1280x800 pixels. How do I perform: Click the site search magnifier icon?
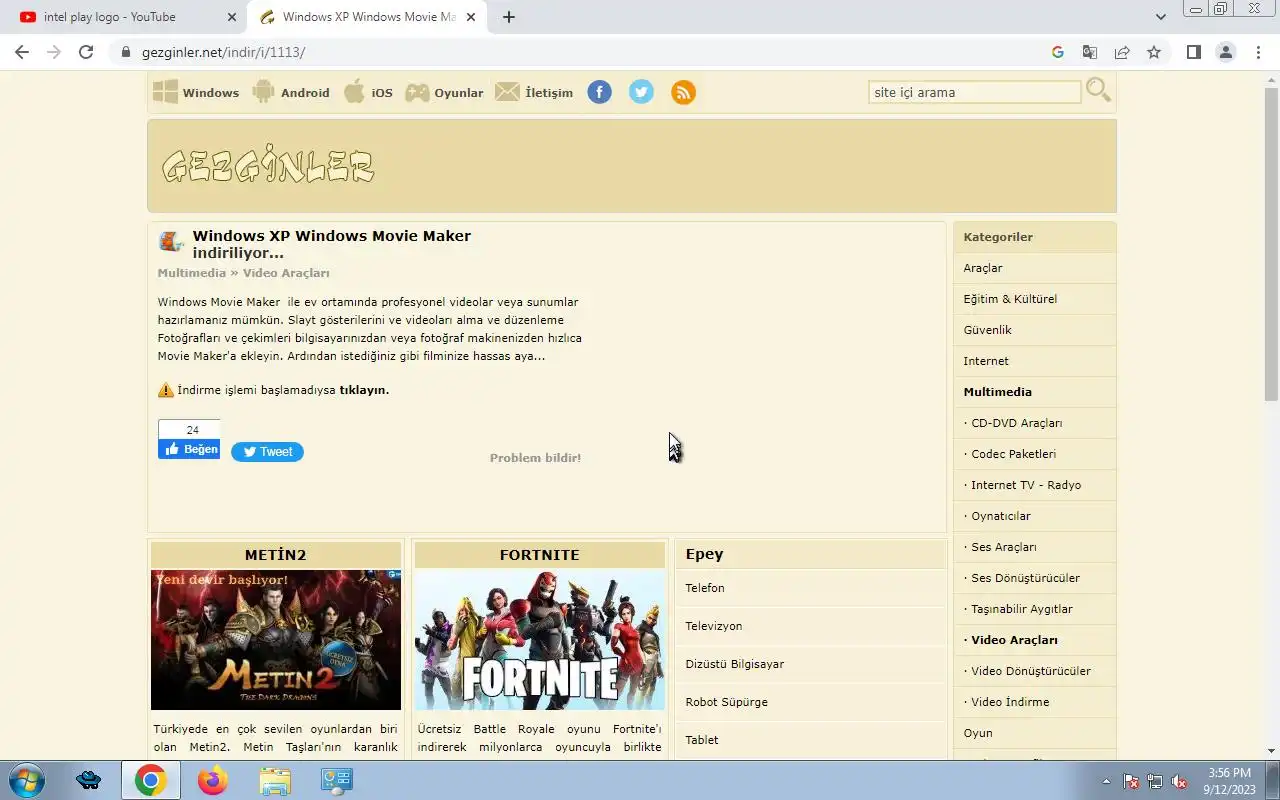click(1098, 90)
